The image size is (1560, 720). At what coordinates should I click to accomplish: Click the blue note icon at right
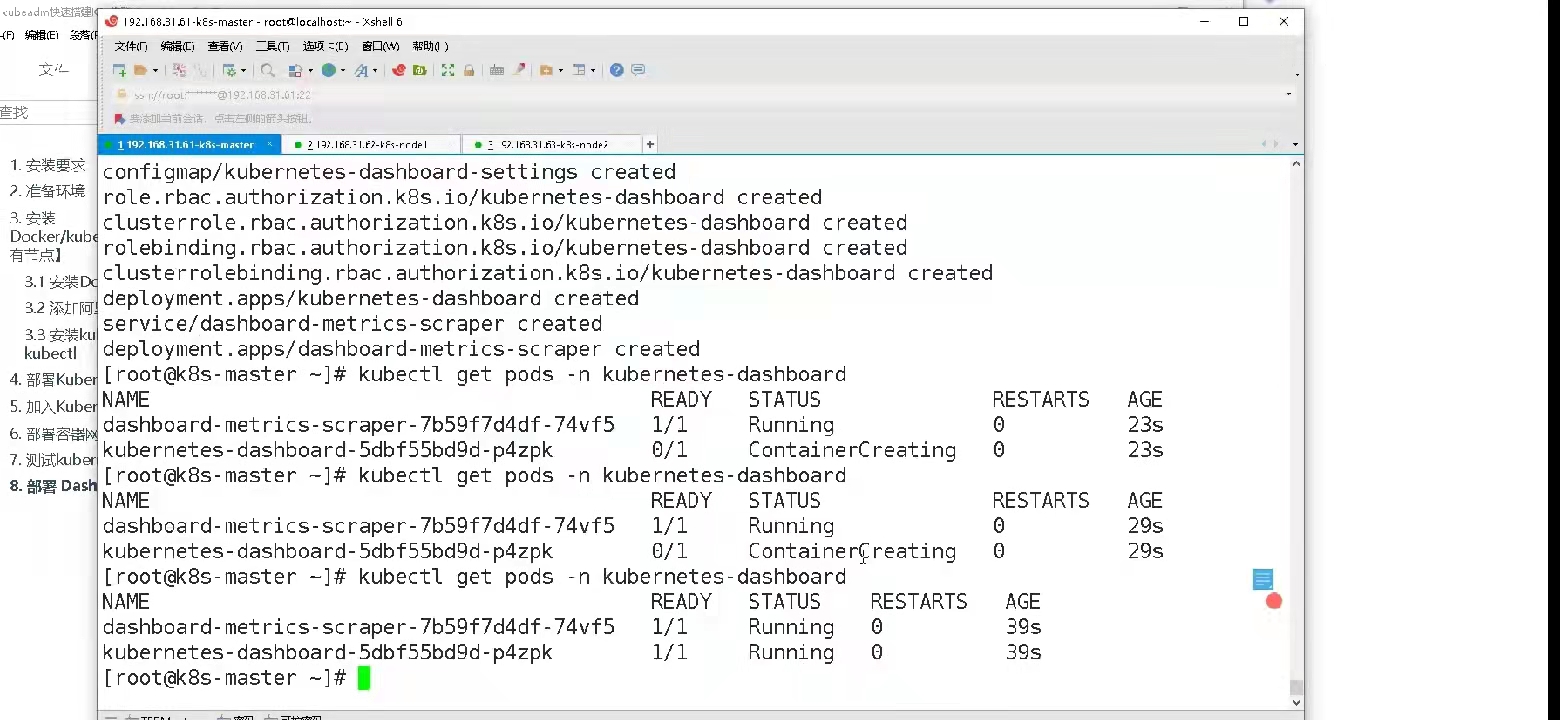pyautogui.click(x=1263, y=580)
